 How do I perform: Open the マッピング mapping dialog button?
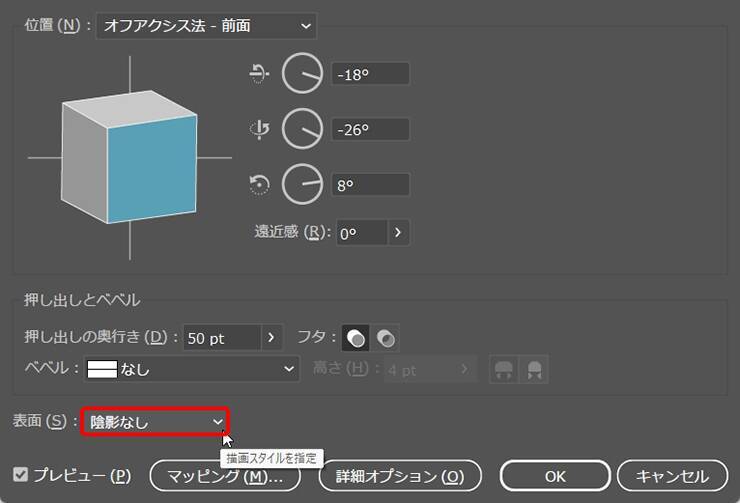[225, 476]
